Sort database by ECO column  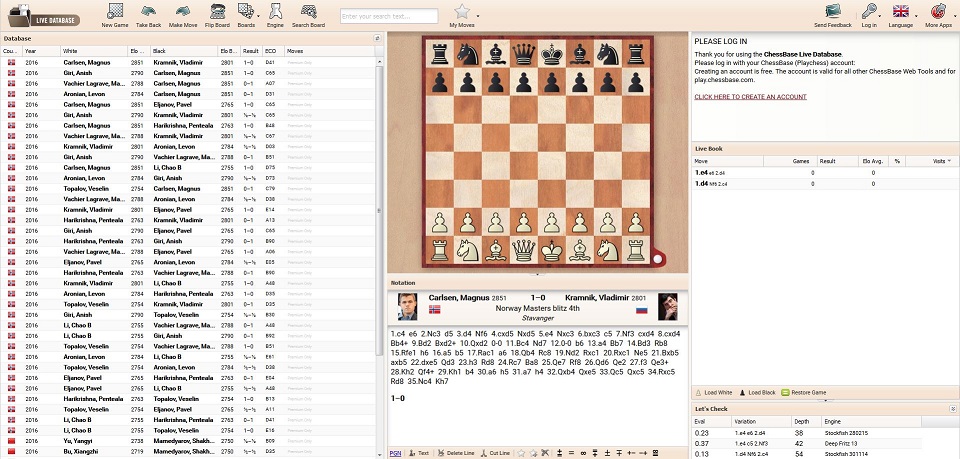(x=273, y=51)
